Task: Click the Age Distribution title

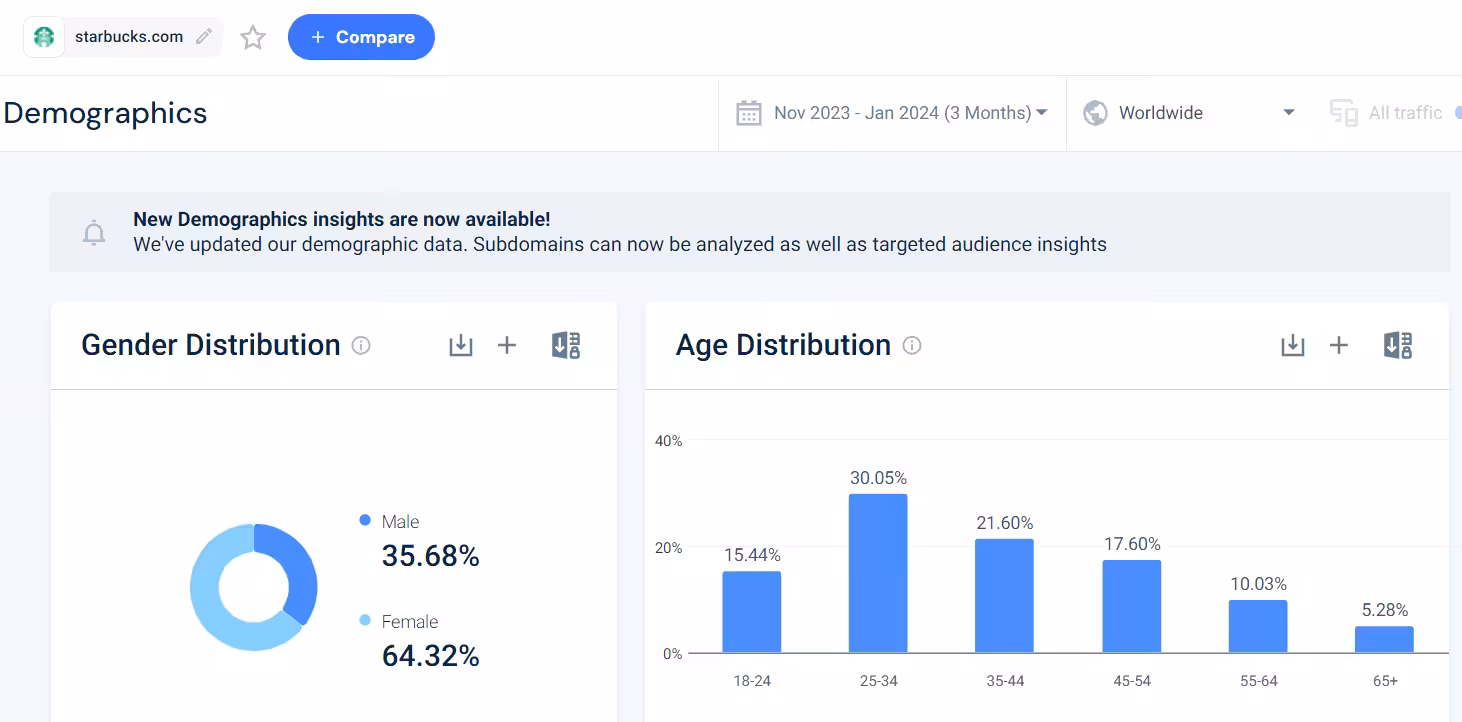Action: [783, 345]
